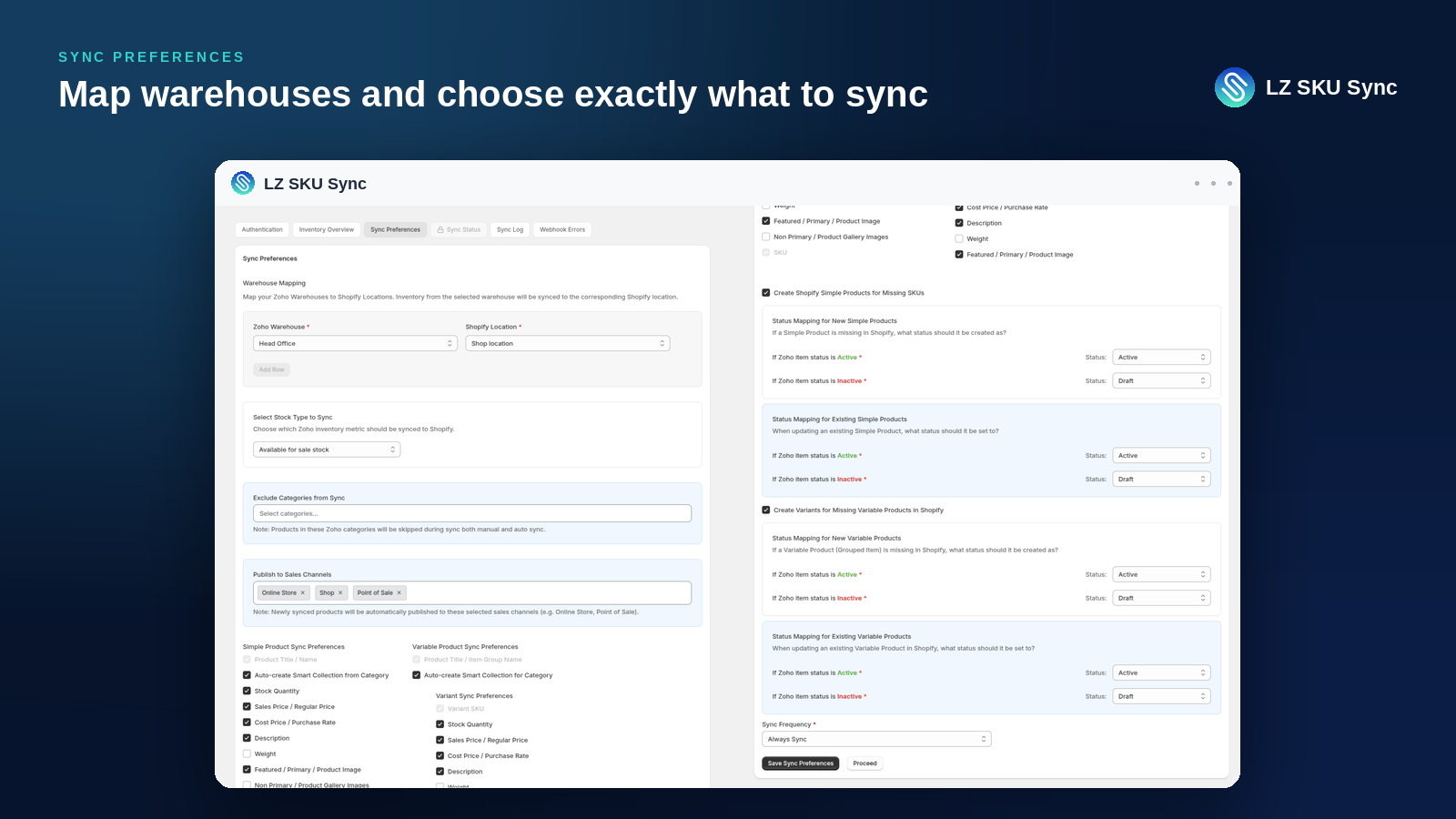This screenshot has height=819, width=1456.
Task: Toggle simple product Sales Price / Regular Price
Action: click(247, 707)
